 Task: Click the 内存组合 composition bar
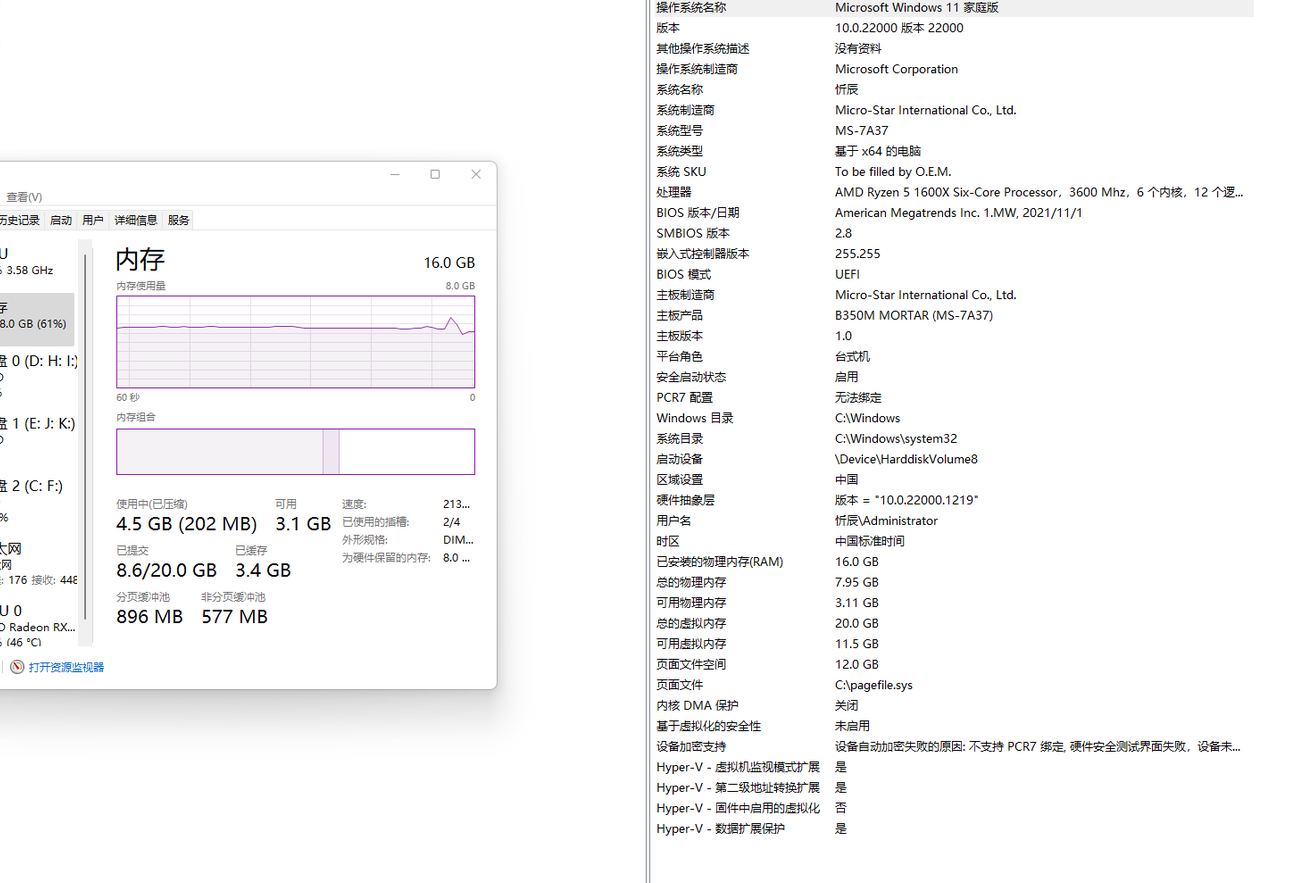pos(295,451)
